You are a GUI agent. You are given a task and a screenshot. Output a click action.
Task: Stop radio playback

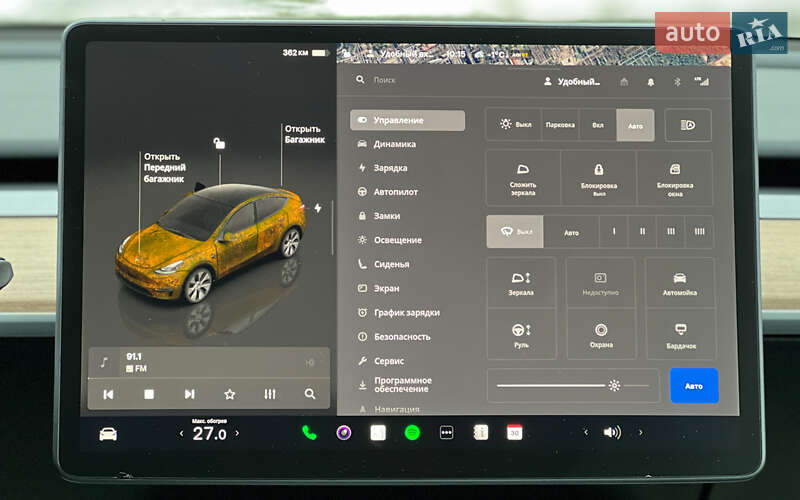[149, 394]
